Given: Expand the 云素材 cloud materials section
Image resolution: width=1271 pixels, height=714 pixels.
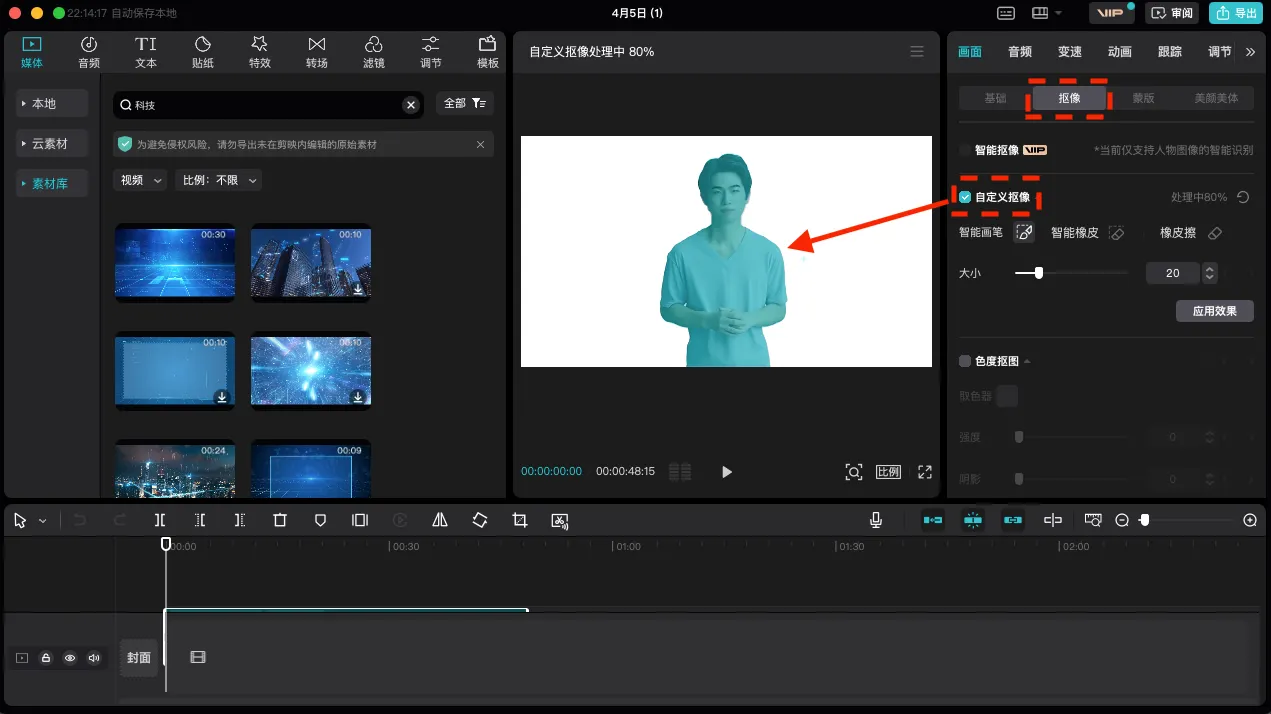Looking at the screenshot, I should click(52, 143).
